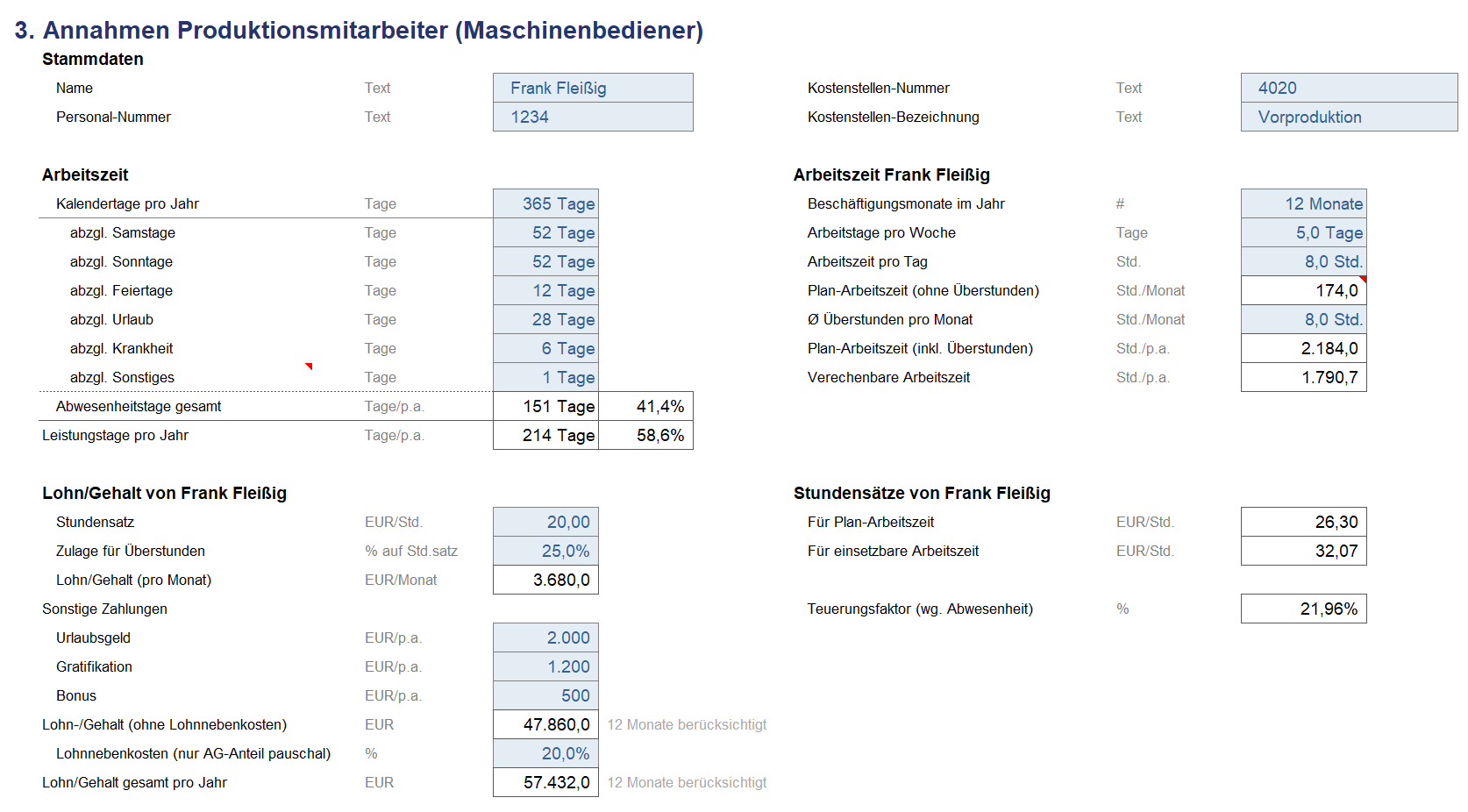
Task: Select the Urlaubsgeld cell with 2.000
Action: tap(545, 637)
